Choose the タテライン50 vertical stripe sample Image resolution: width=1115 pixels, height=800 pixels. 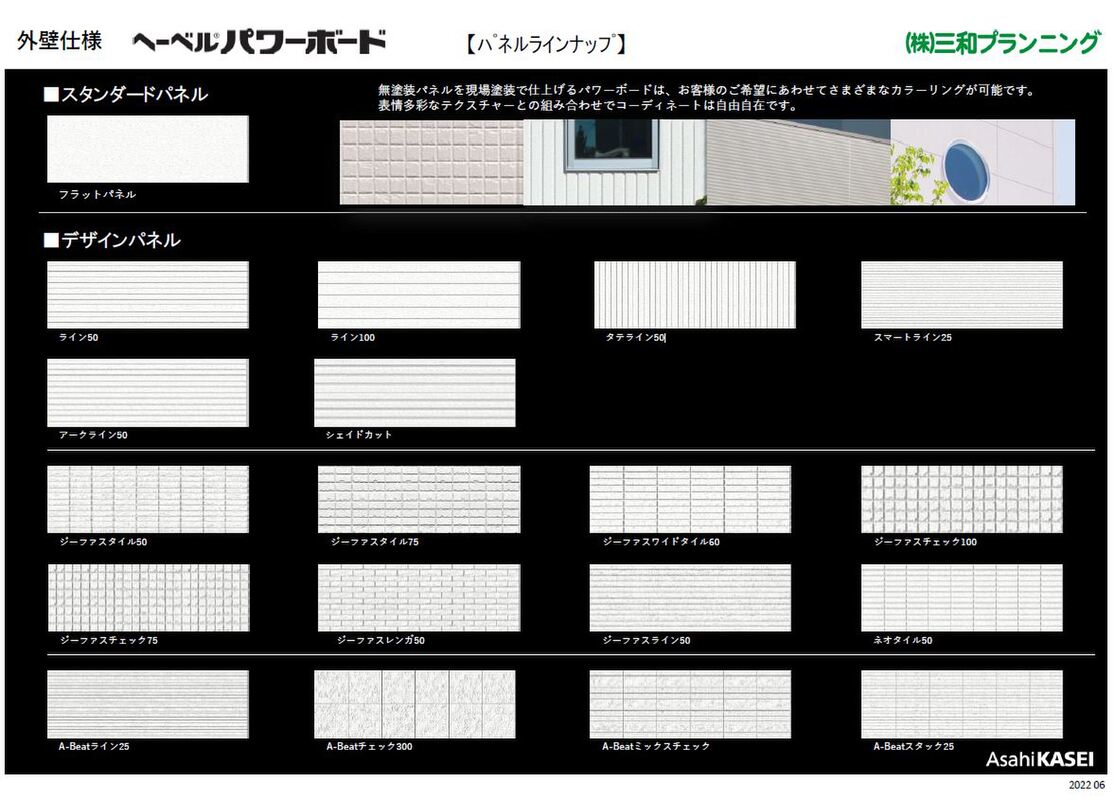[694, 295]
